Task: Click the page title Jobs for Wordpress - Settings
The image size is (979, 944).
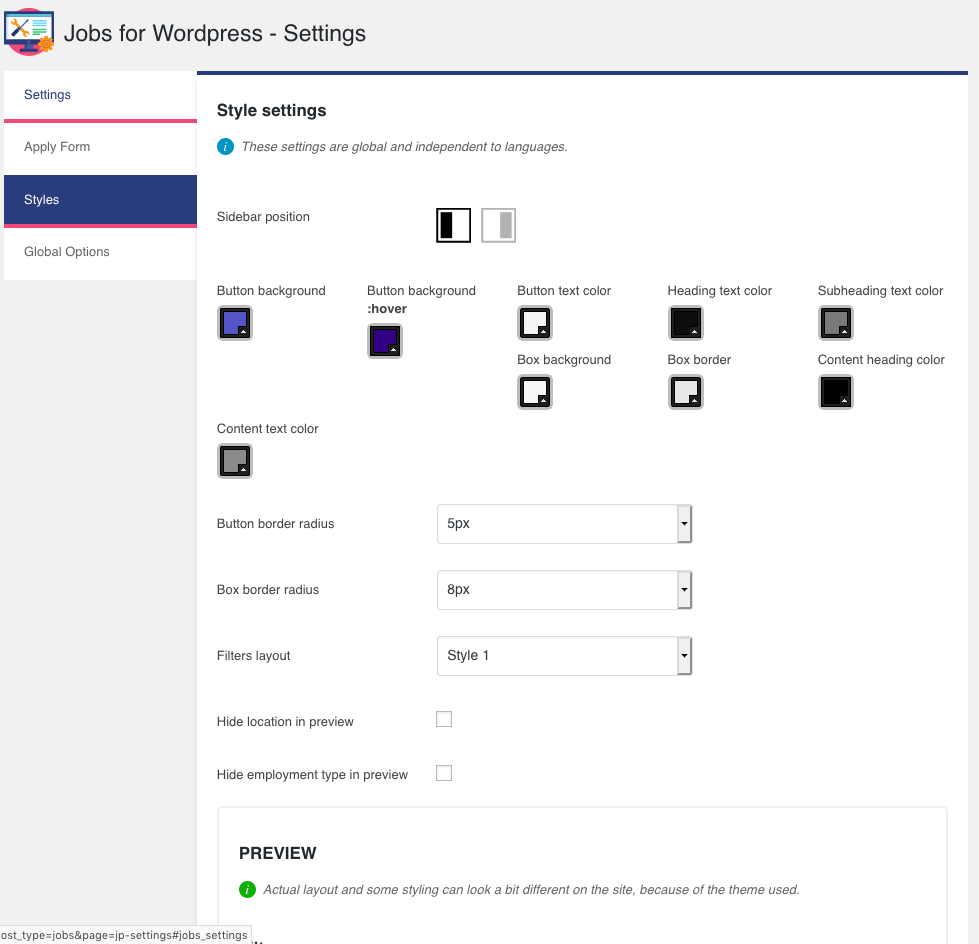Action: point(215,33)
